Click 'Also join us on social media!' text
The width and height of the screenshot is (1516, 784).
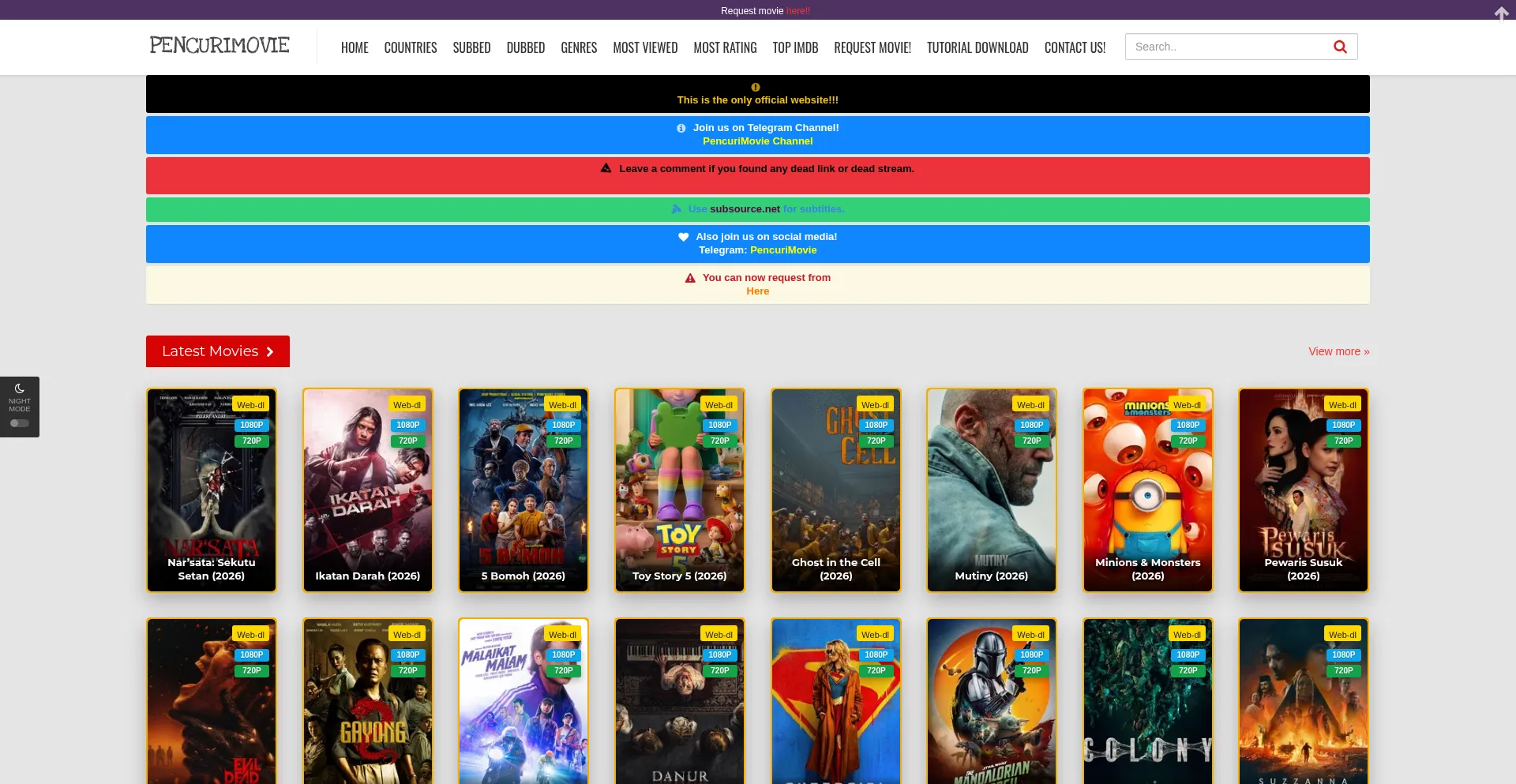pyautogui.click(x=767, y=237)
